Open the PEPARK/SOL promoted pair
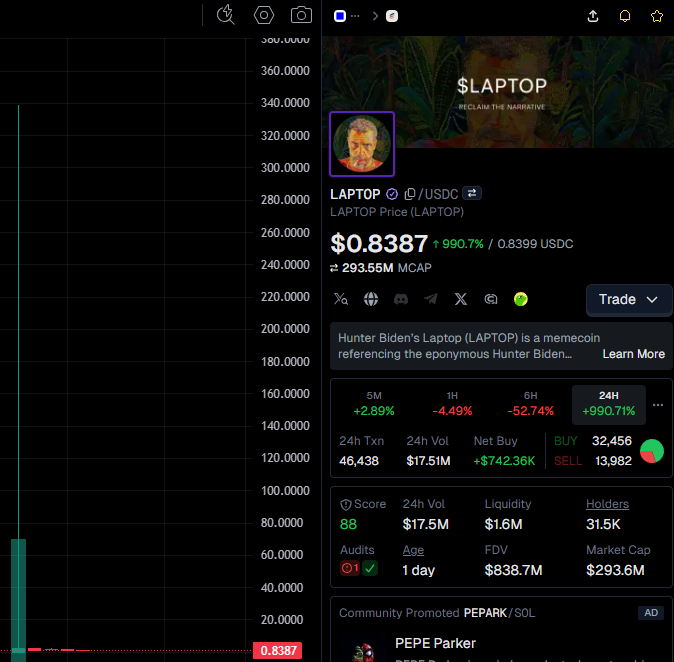Screen dimensions: 674x662 click(499, 613)
